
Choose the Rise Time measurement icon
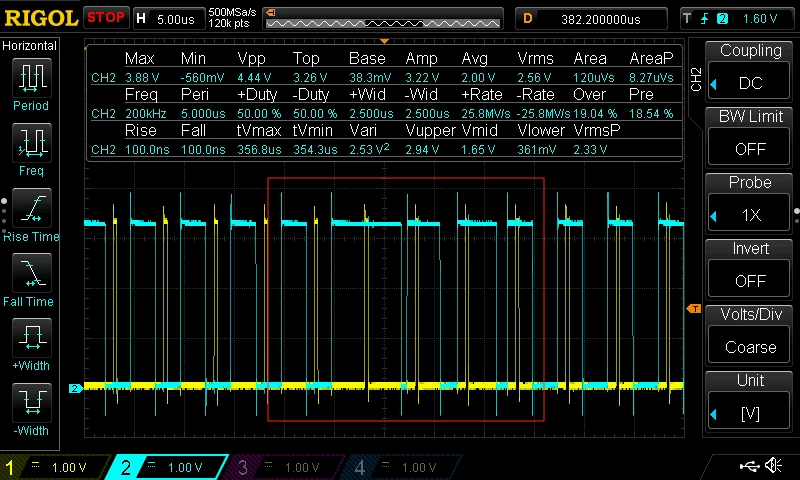pyautogui.click(x=32, y=208)
